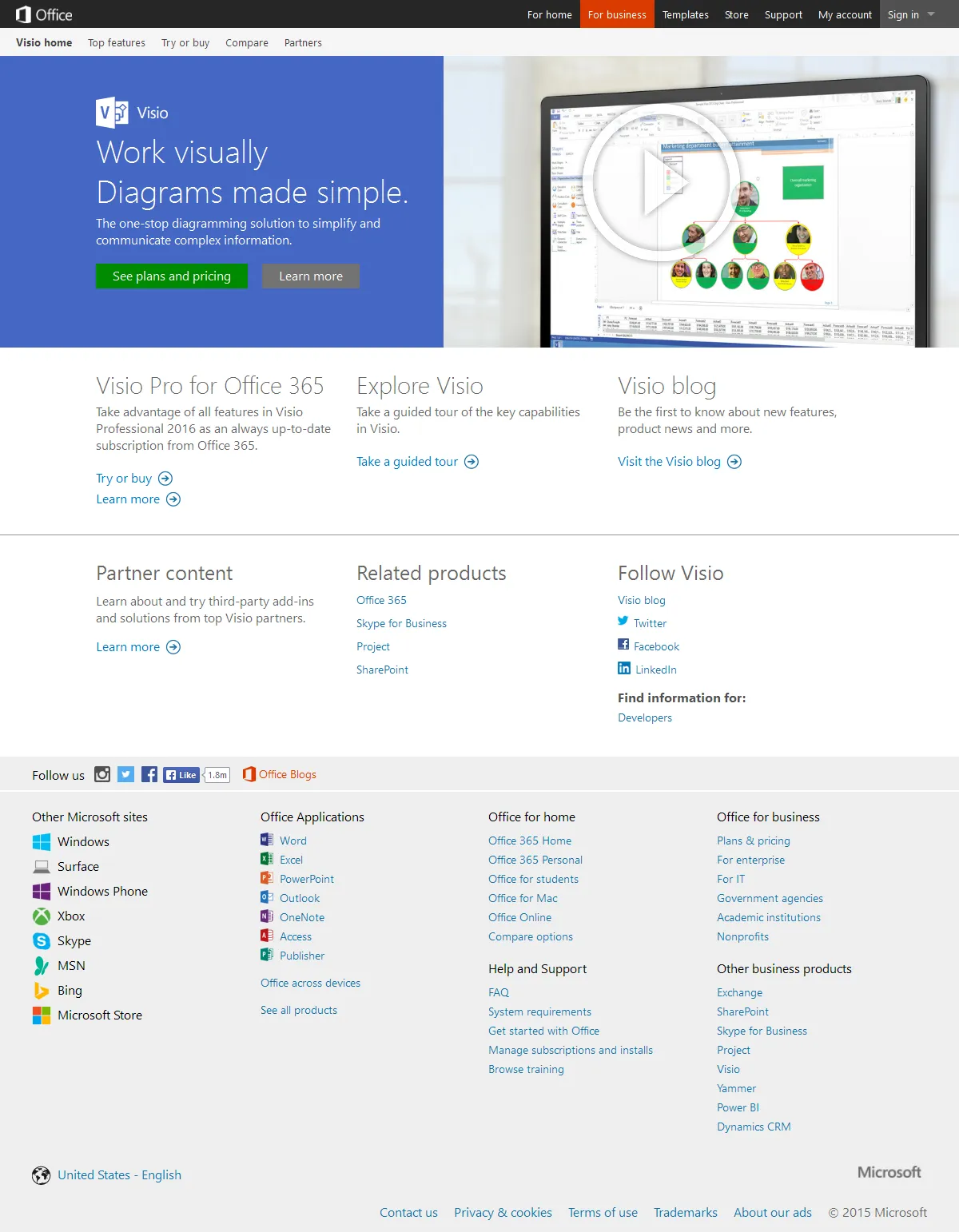The height and width of the screenshot is (1232, 959).
Task: Open Skype for Business in Related products
Action: click(401, 623)
